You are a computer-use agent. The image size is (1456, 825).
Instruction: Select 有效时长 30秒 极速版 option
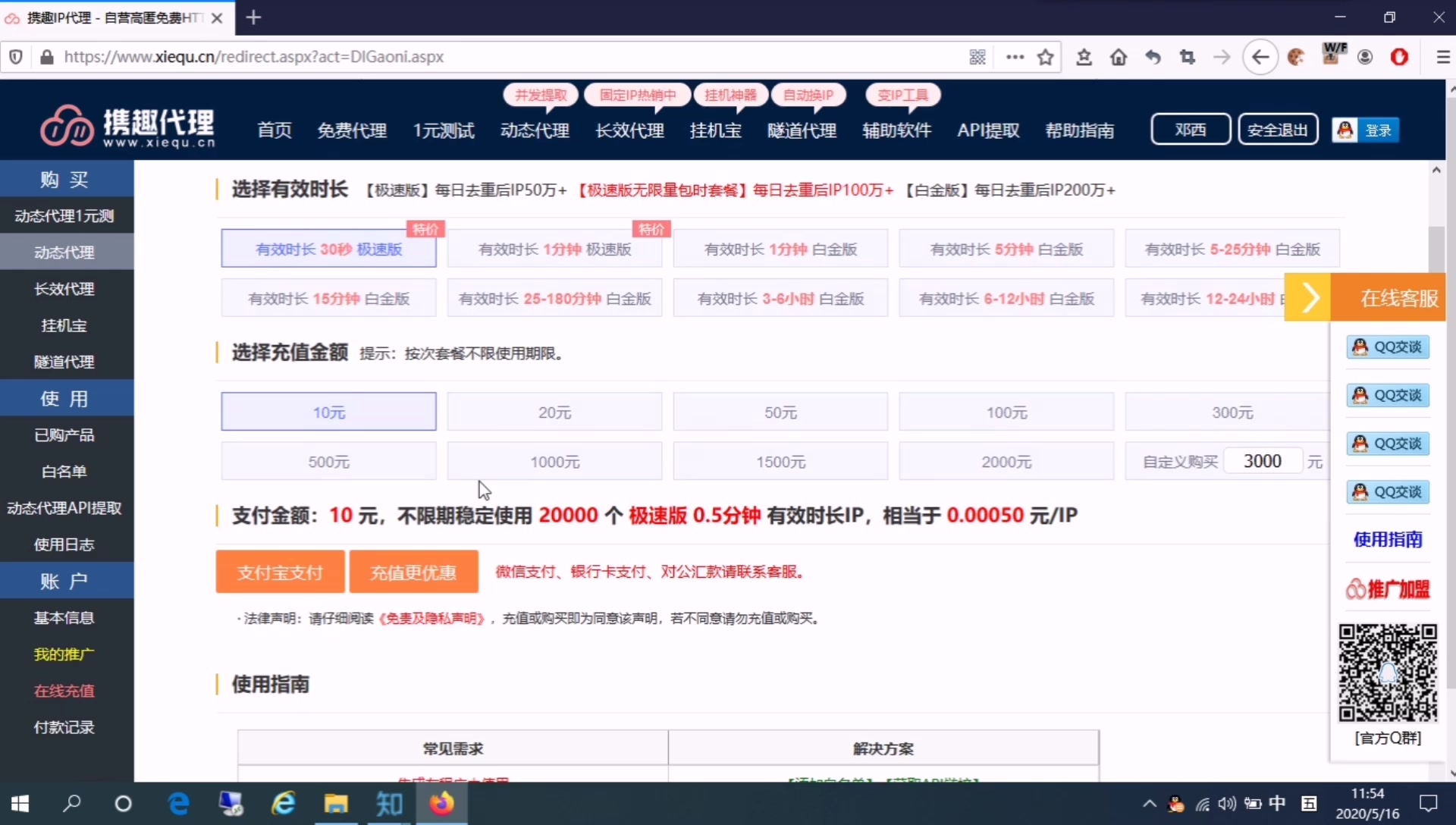(328, 249)
